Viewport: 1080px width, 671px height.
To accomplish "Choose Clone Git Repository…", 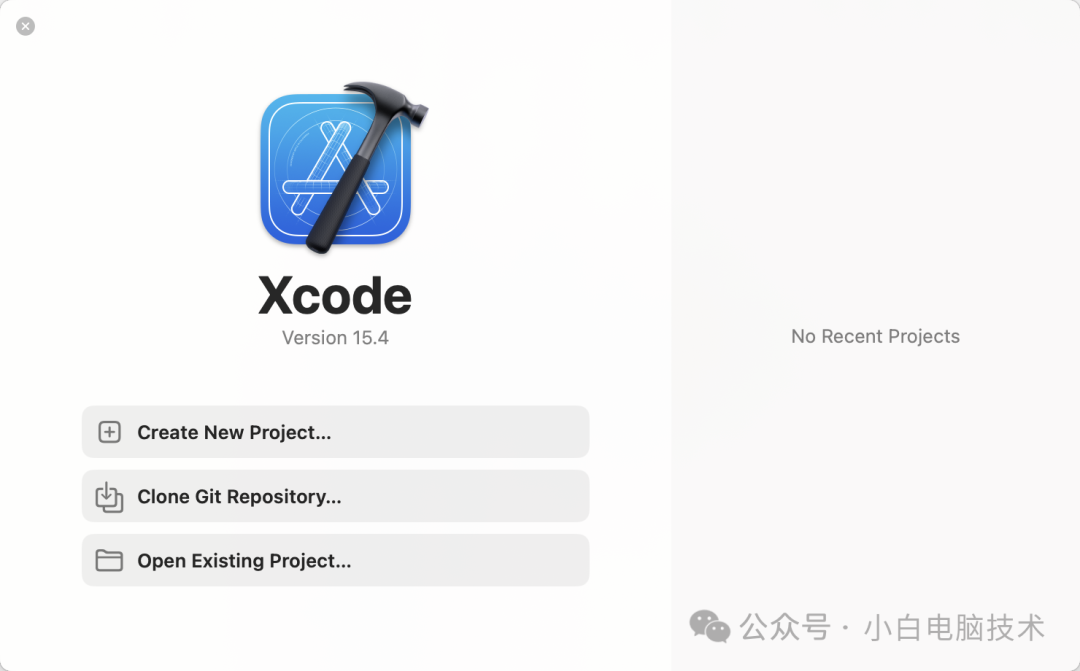I will [335, 496].
